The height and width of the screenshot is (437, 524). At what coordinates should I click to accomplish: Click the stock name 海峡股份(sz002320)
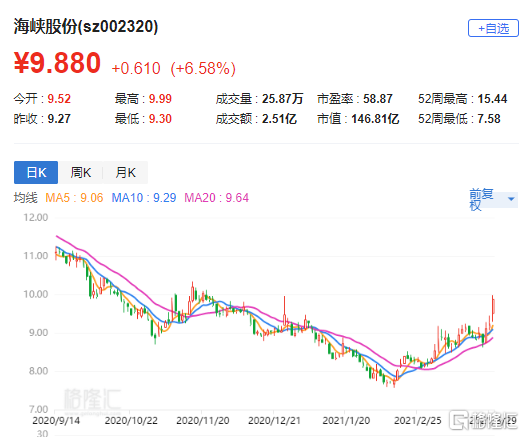point(86,27)
